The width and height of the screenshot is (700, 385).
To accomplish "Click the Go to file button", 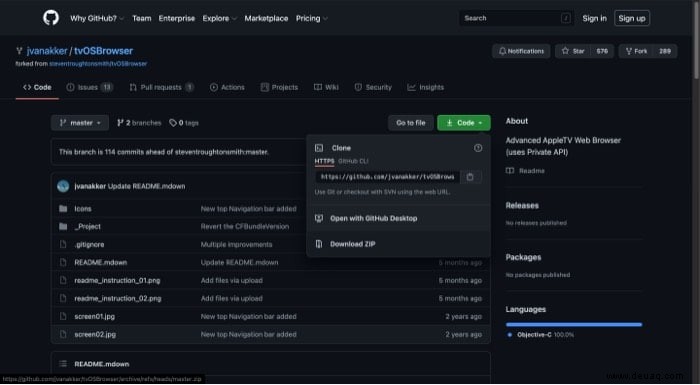I will click(x=411, y=123).
